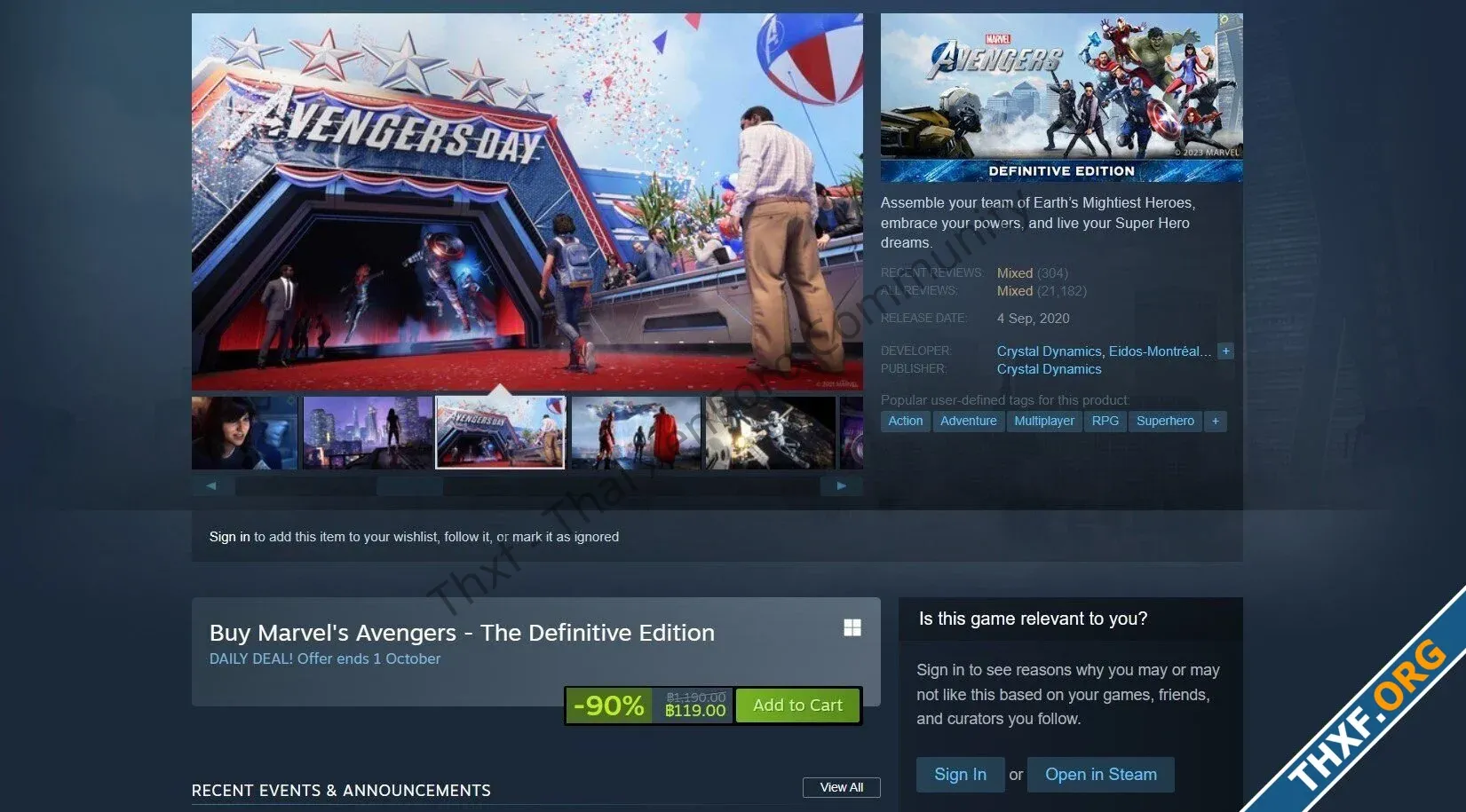1466x812 pixels.
Task: Click 'Is this game relevant to you?' heading
Action: point(1033,619)
